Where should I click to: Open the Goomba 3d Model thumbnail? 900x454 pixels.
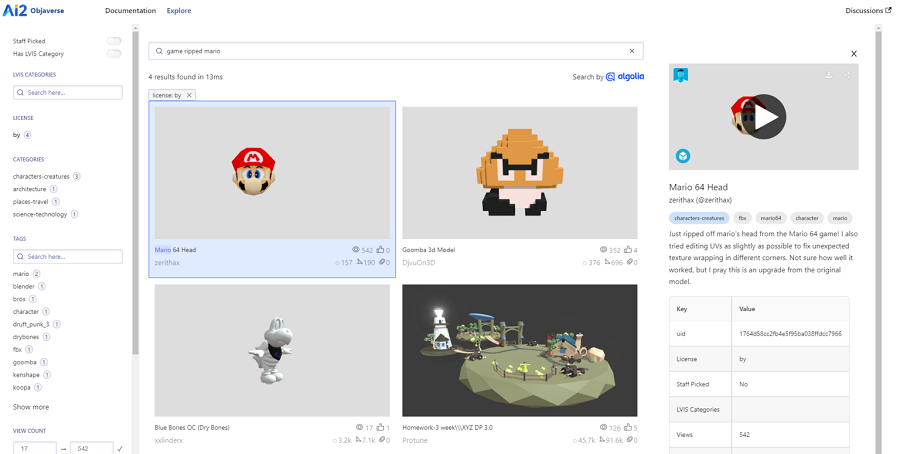tap(519, 173)
